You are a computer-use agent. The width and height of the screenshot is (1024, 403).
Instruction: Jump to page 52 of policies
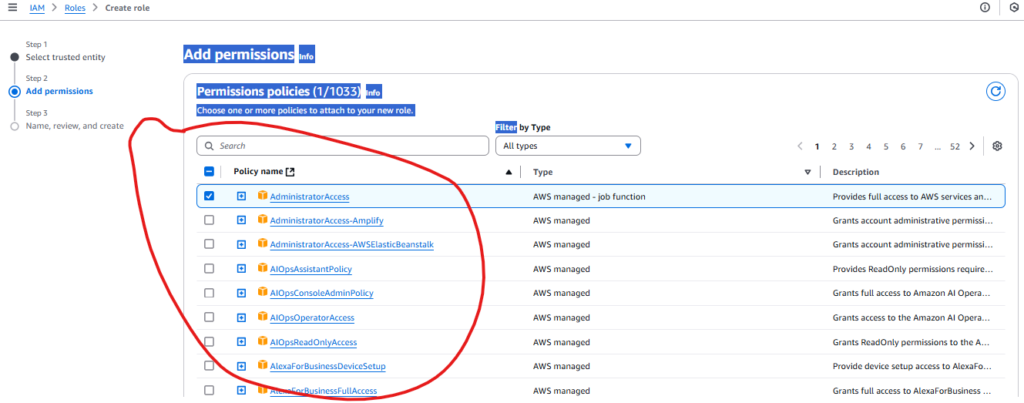tap(955, 146)
